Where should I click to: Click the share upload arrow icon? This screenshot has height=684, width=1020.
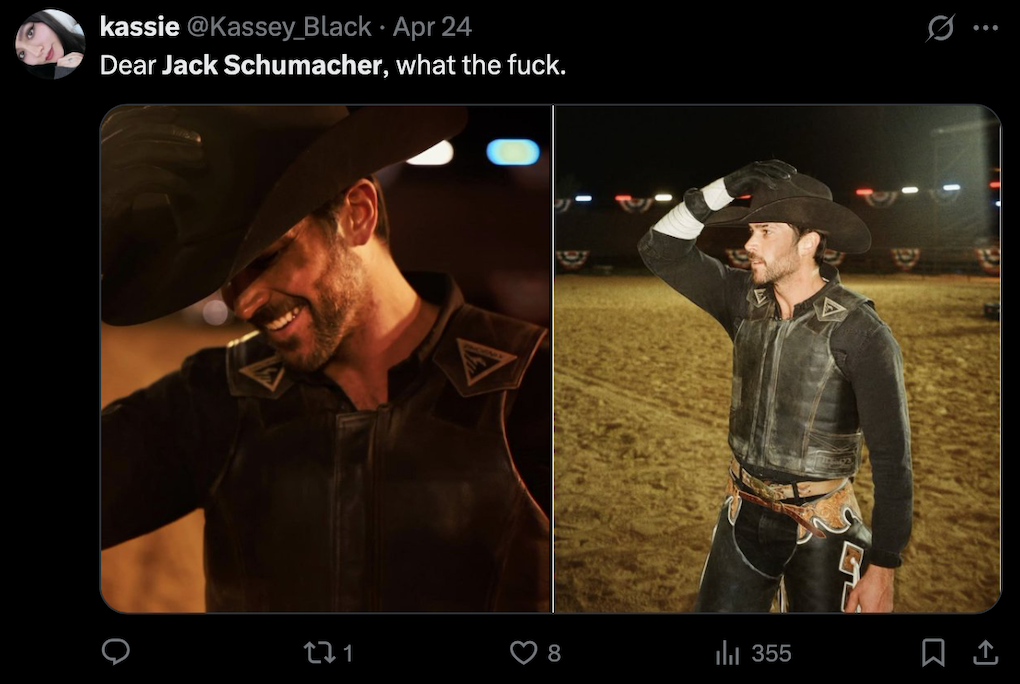coord(985,653)
